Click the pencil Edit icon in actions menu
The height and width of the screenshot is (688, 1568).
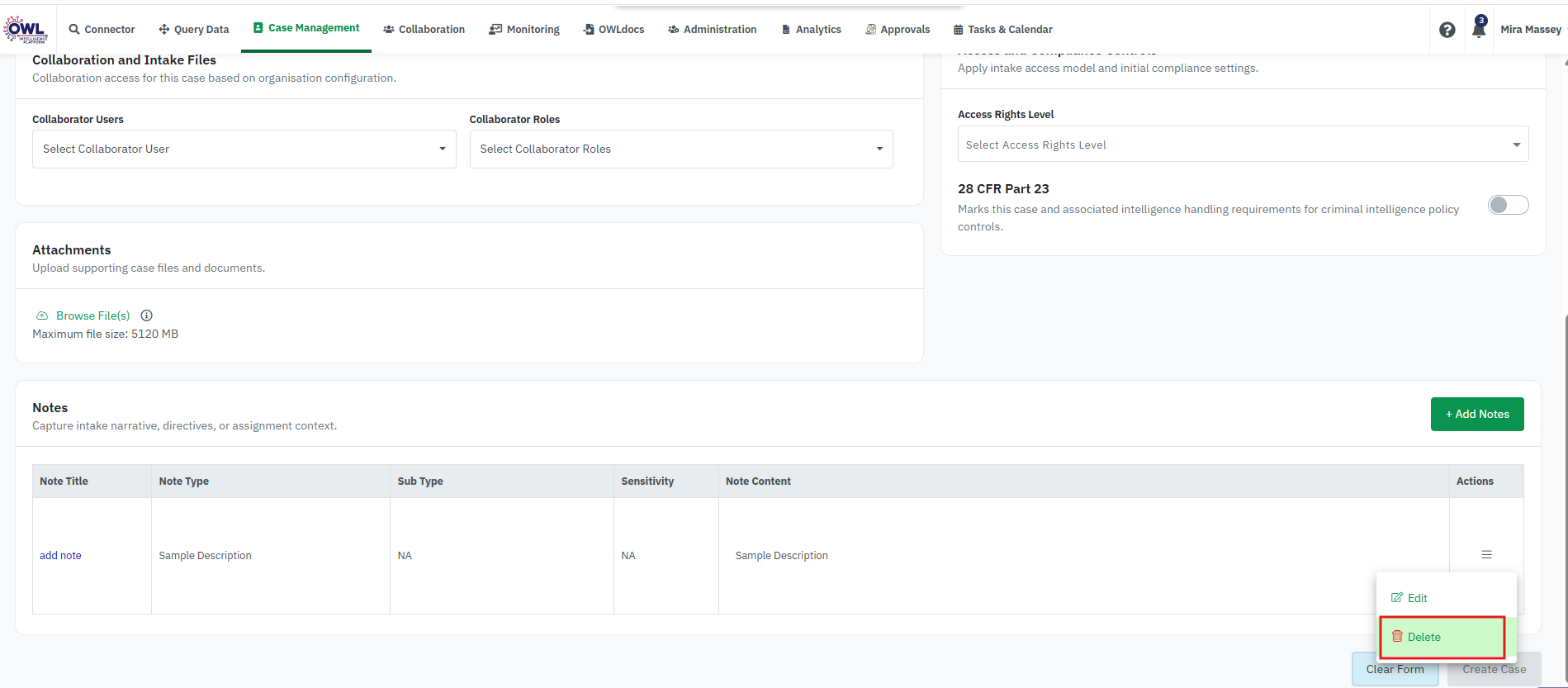1397,597
